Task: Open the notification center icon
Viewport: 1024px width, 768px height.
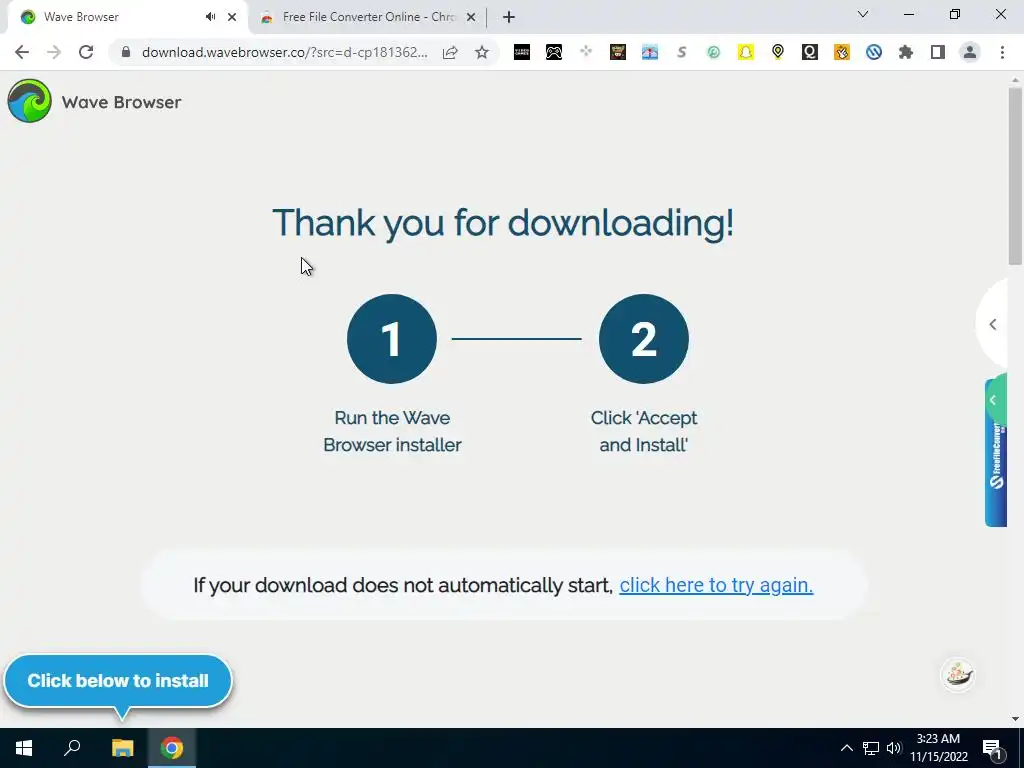Action: pos(993,748)
